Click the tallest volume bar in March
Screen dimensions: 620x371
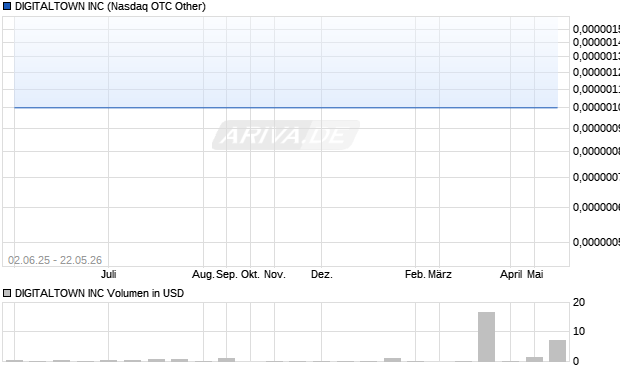point(486,337)
